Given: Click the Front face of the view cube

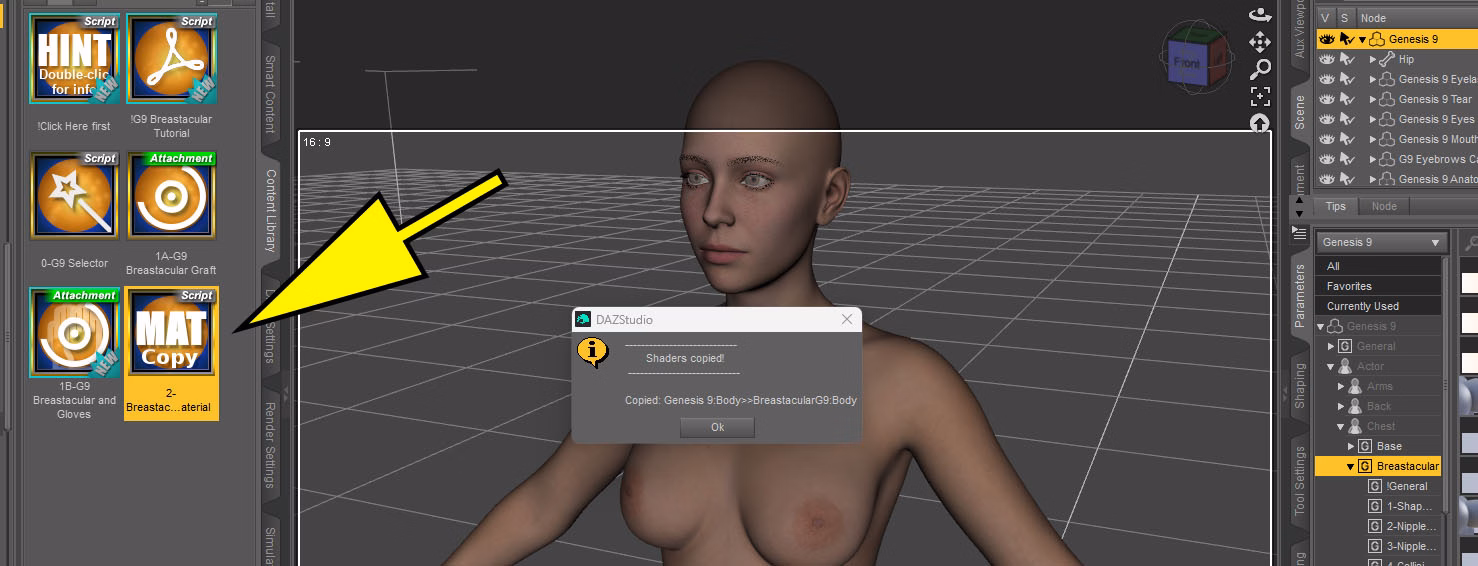Looking at the screenshot, I should click(x=1187, y=64).
